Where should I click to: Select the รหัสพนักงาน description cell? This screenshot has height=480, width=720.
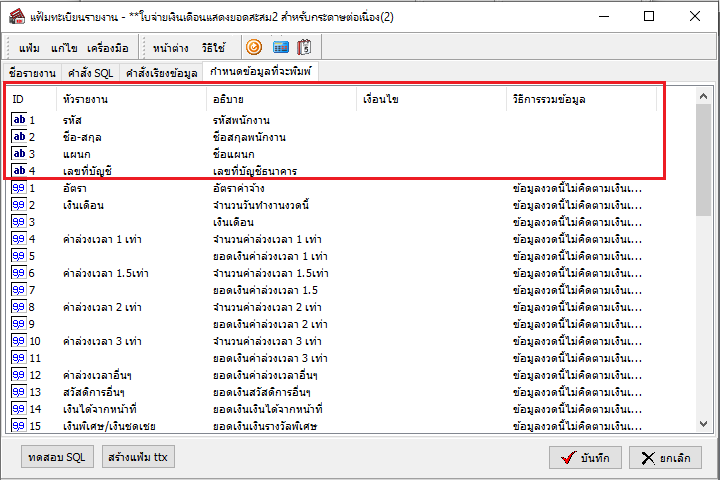tap(241, 120)
